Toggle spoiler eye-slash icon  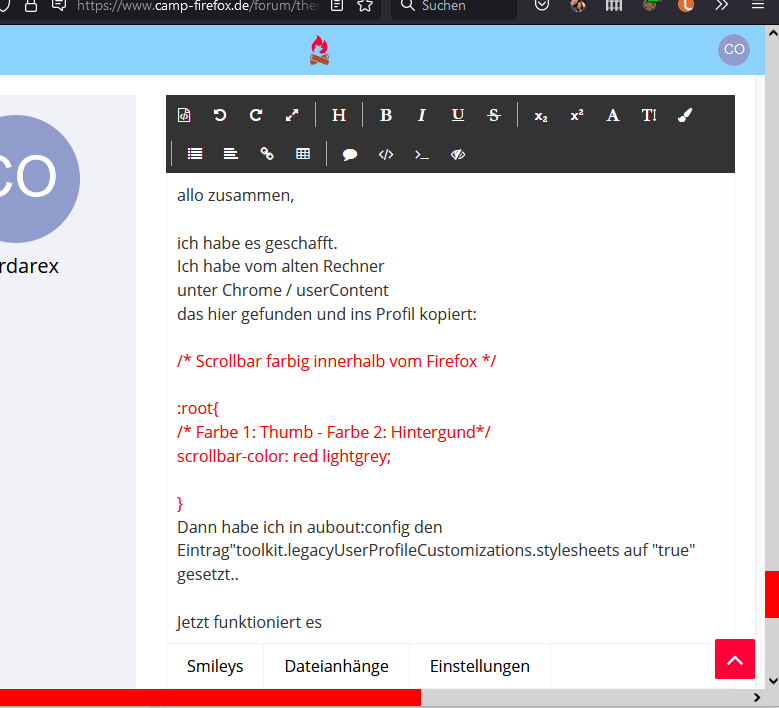pos(458,154)
